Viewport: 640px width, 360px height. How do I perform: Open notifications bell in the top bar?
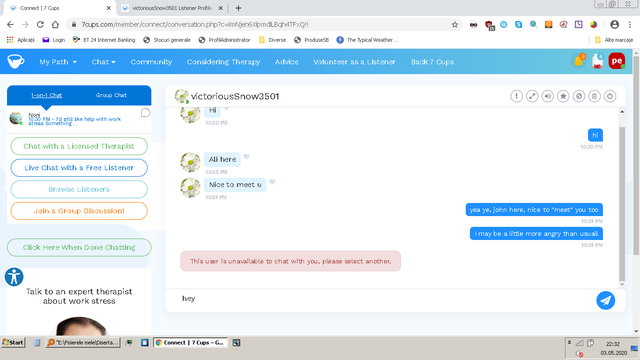(579, 61)
